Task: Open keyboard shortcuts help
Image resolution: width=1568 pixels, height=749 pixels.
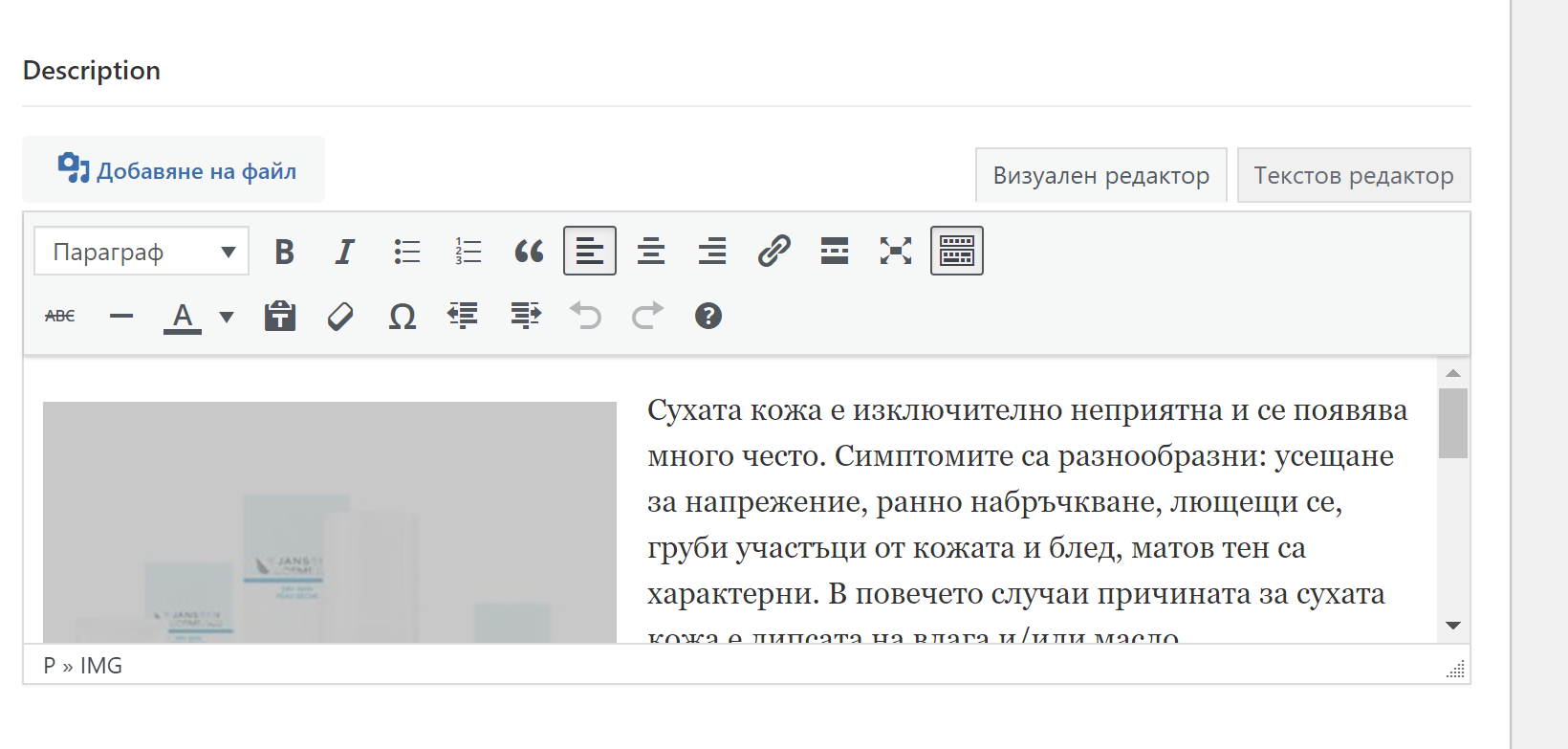Action: pyautogui.click(x=708, y=316)
